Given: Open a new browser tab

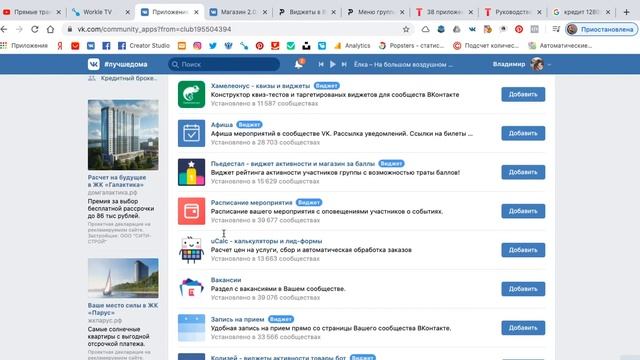Looking at the screenshot, I should pos(627,12).
